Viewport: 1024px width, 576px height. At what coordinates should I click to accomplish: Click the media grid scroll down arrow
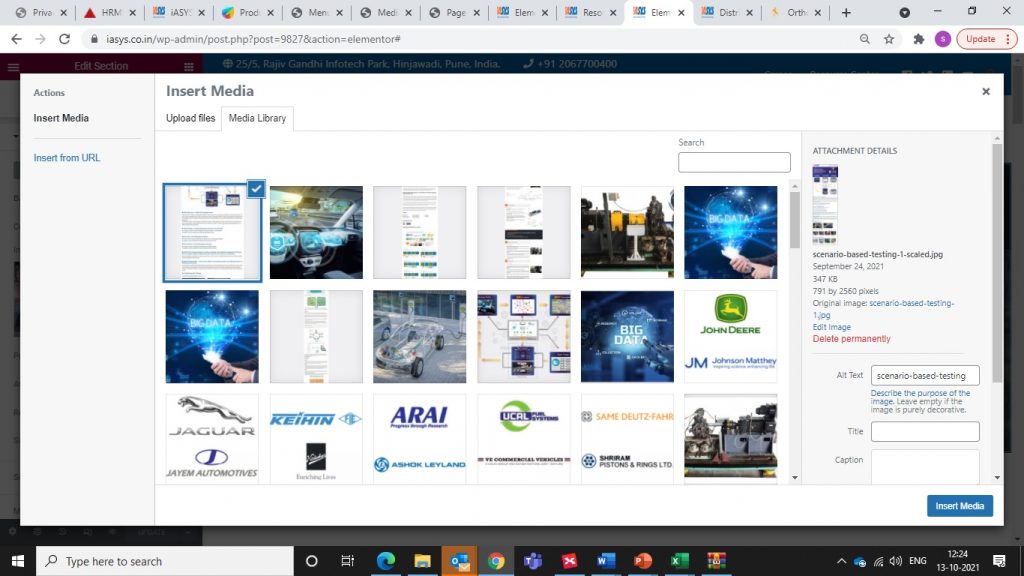794,477
